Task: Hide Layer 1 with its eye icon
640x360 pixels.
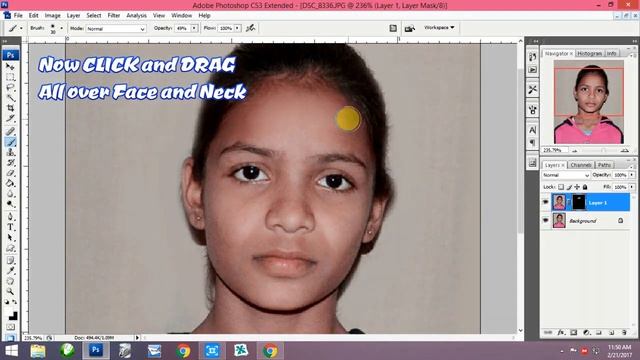Action: [546, 202]
